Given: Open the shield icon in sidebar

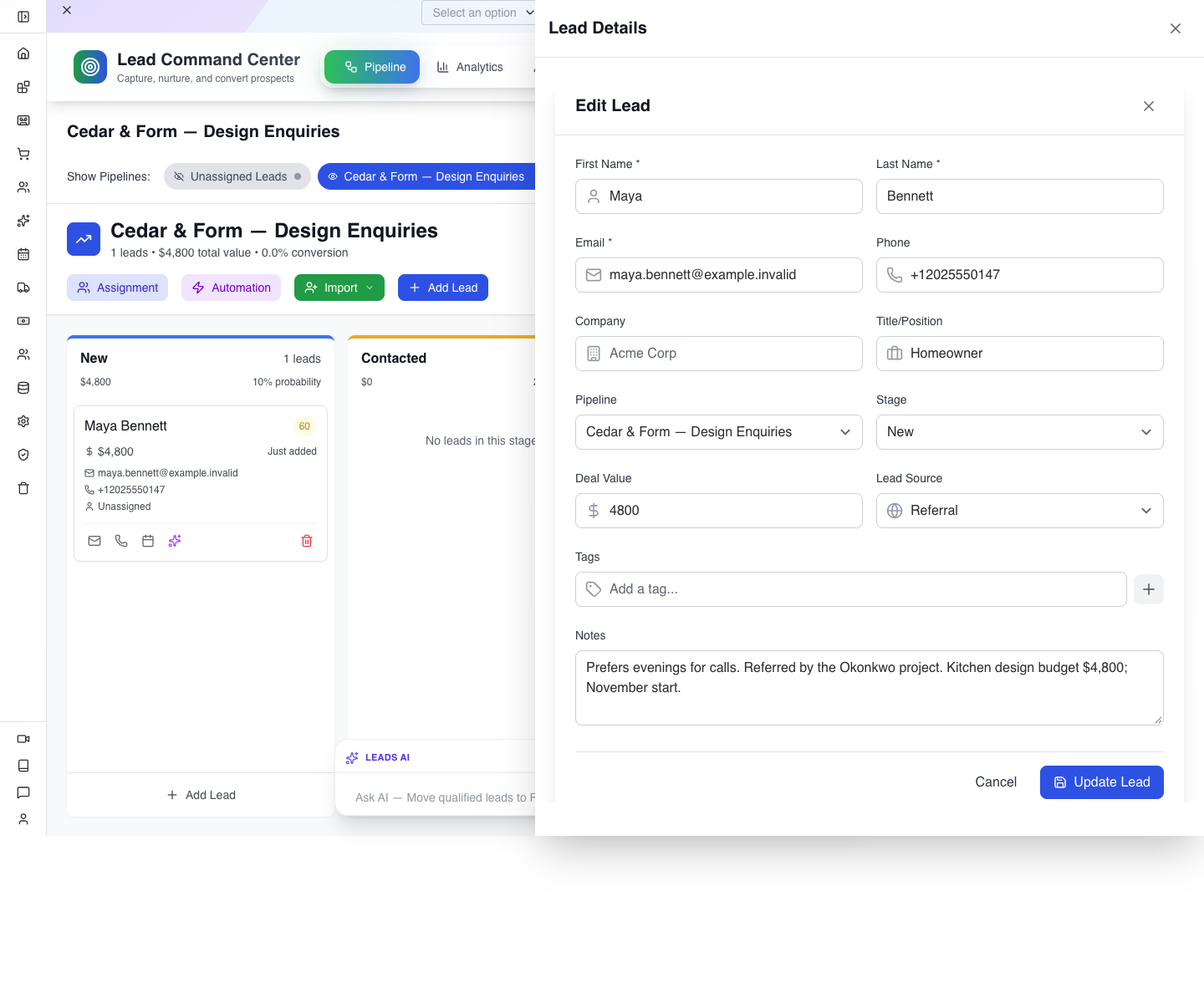Looking at the screenshot, I should coord(23,455).
